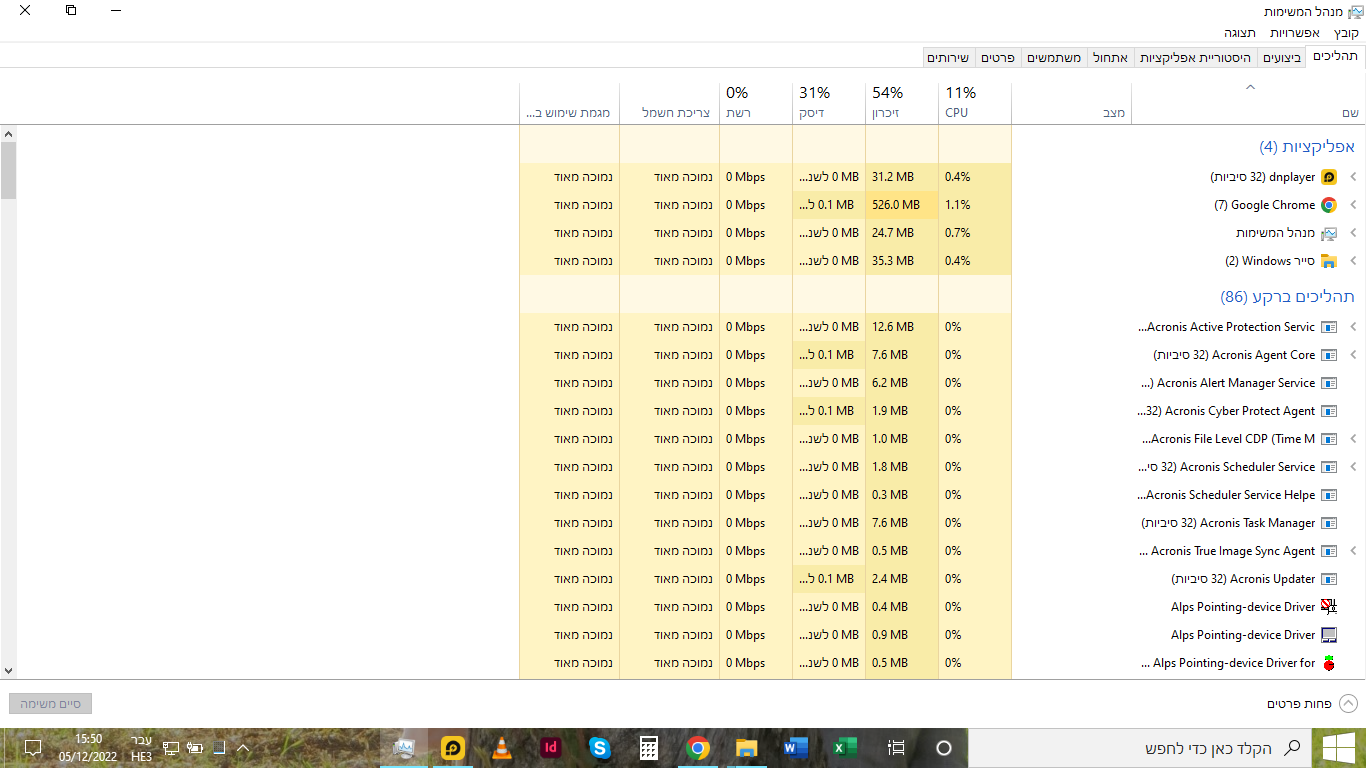Expand the Acronis File Level CDP row
This screenshot has height=768, width=1366.
[x=1354, y=439]
